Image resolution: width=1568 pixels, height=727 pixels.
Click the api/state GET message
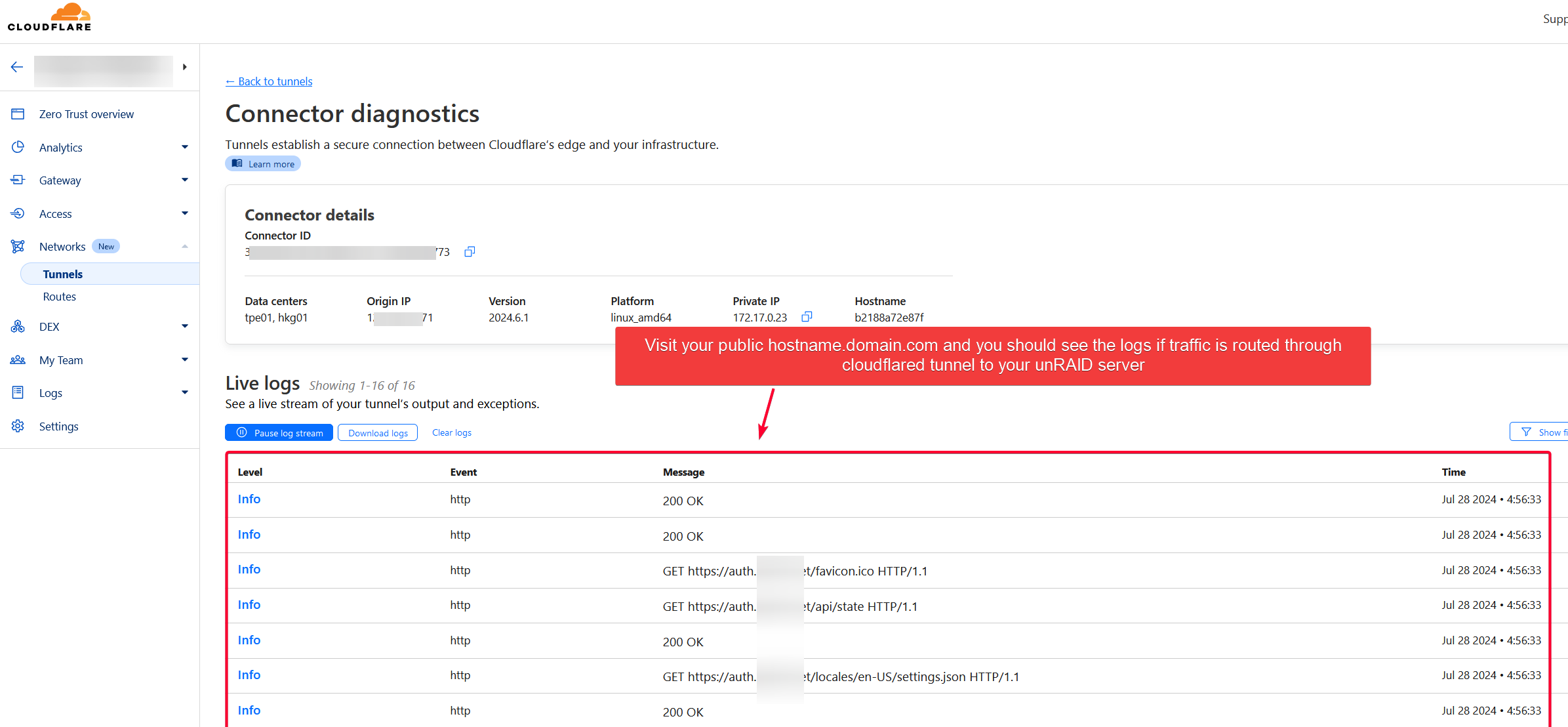(790, 606)
